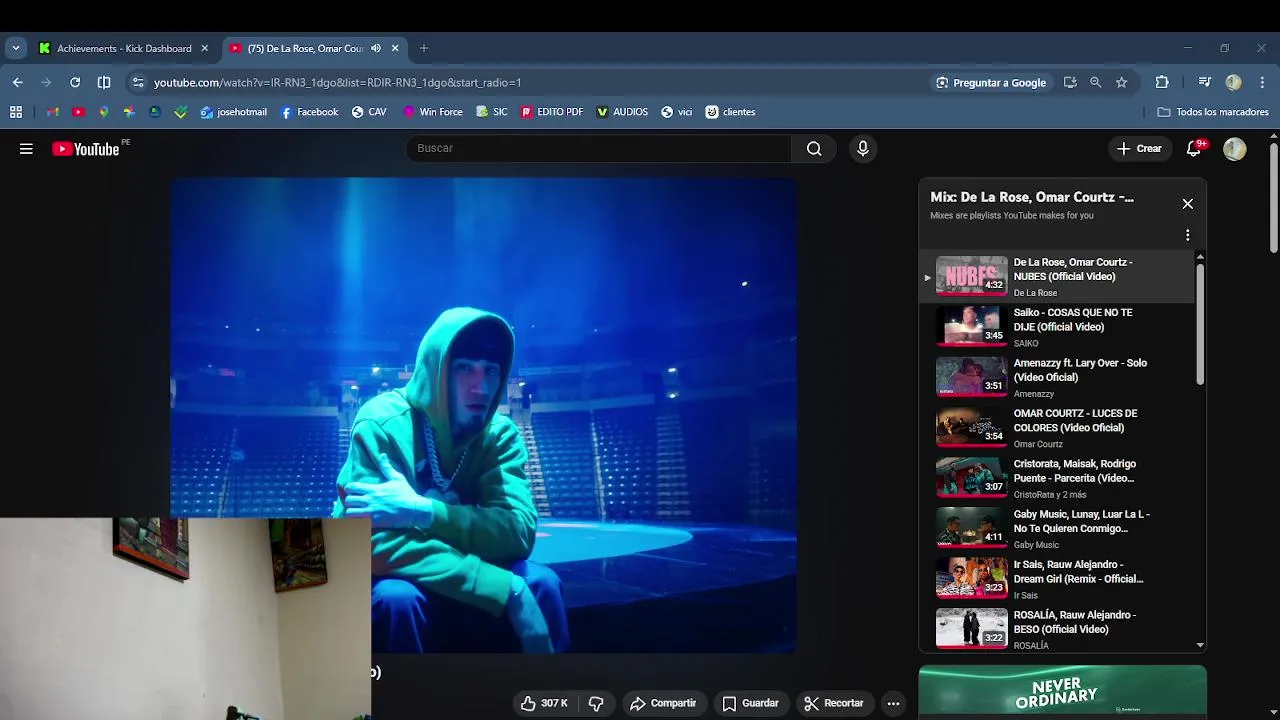The image size is (1280, 720).
Task: Click the search magnifier button
Action: (x=814, y=149)
